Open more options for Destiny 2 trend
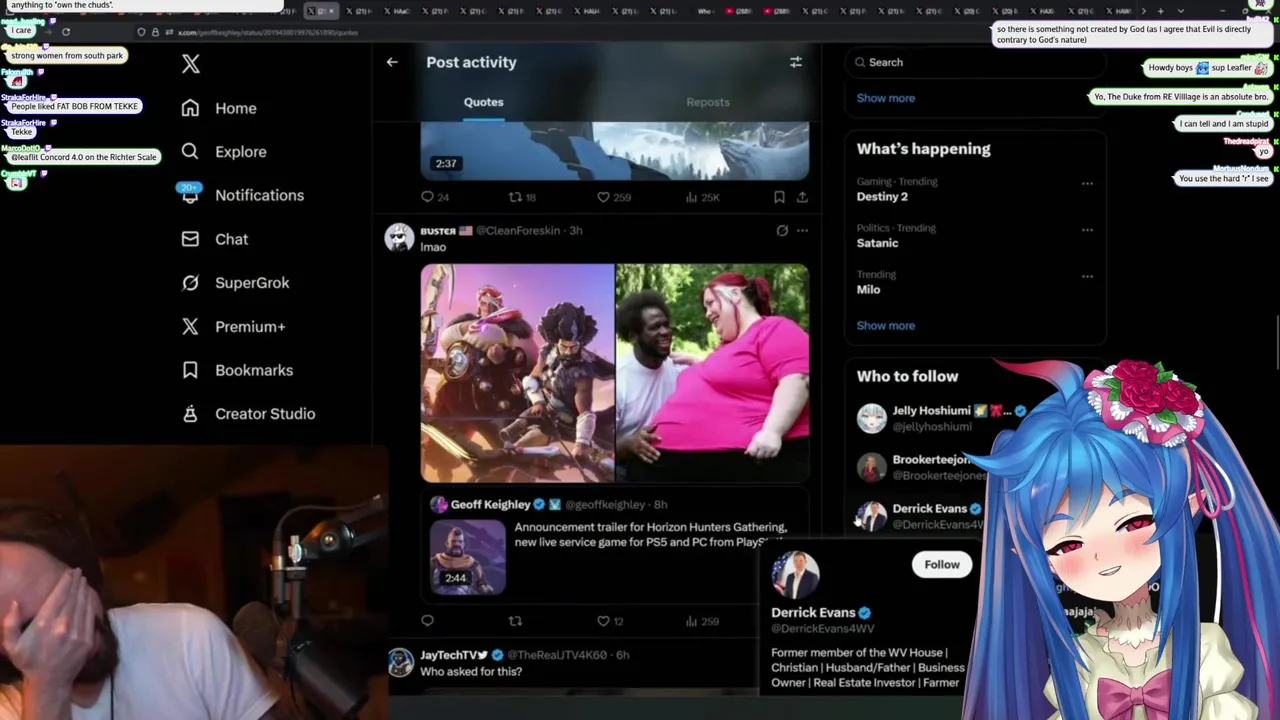The height and width of the screenshot is (720, 1280). point(1087,183)
